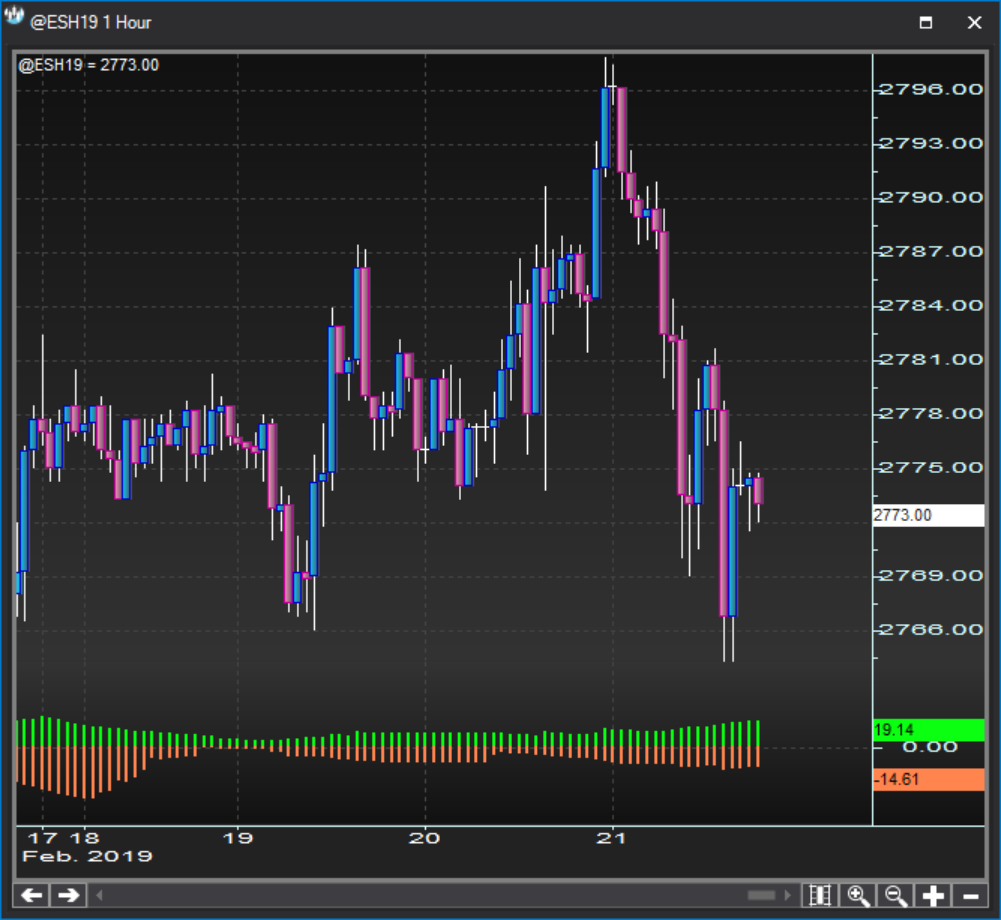Image resolution: width=1001 pixels, height=920 pixels.
Task: Maximize the @ESH19 1 Hour window
Action: pos(926,22)
